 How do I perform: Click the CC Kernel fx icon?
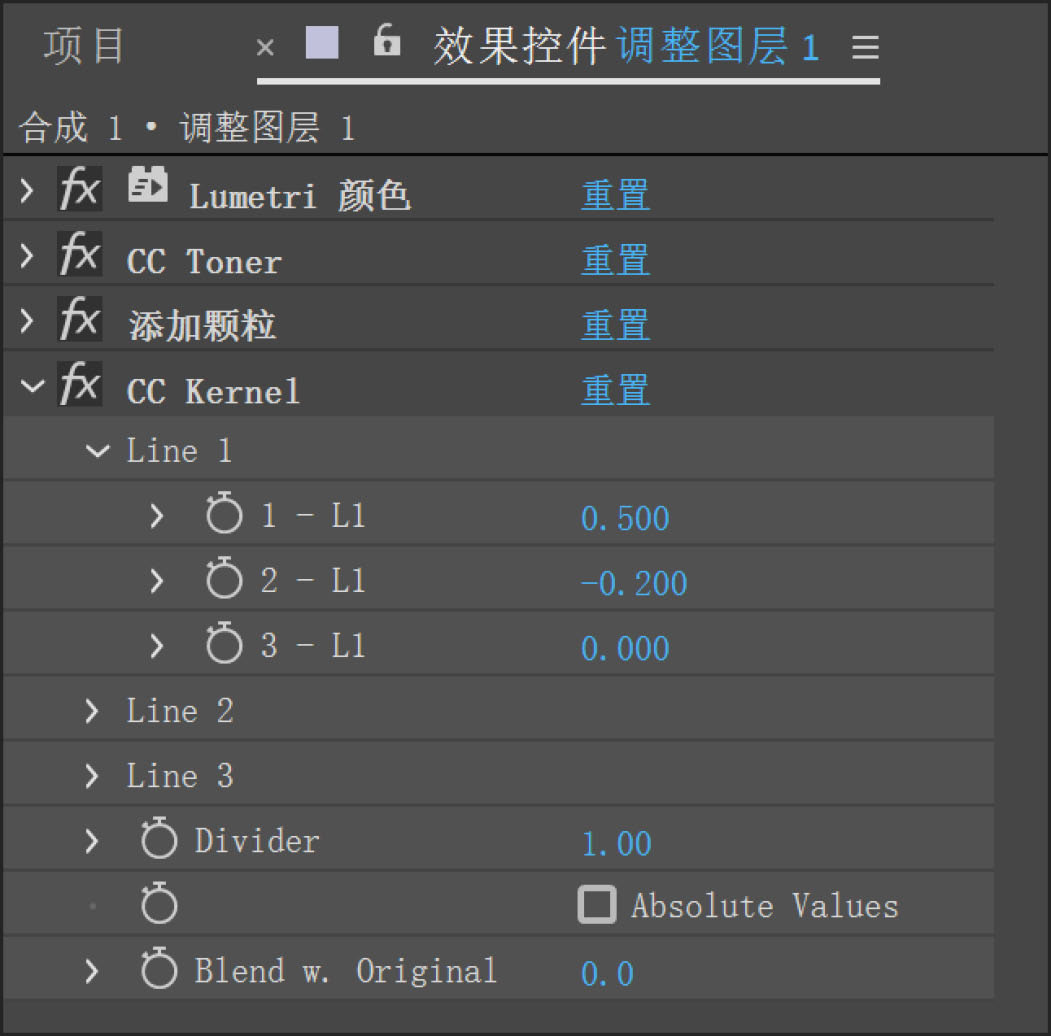click(79, 386)
